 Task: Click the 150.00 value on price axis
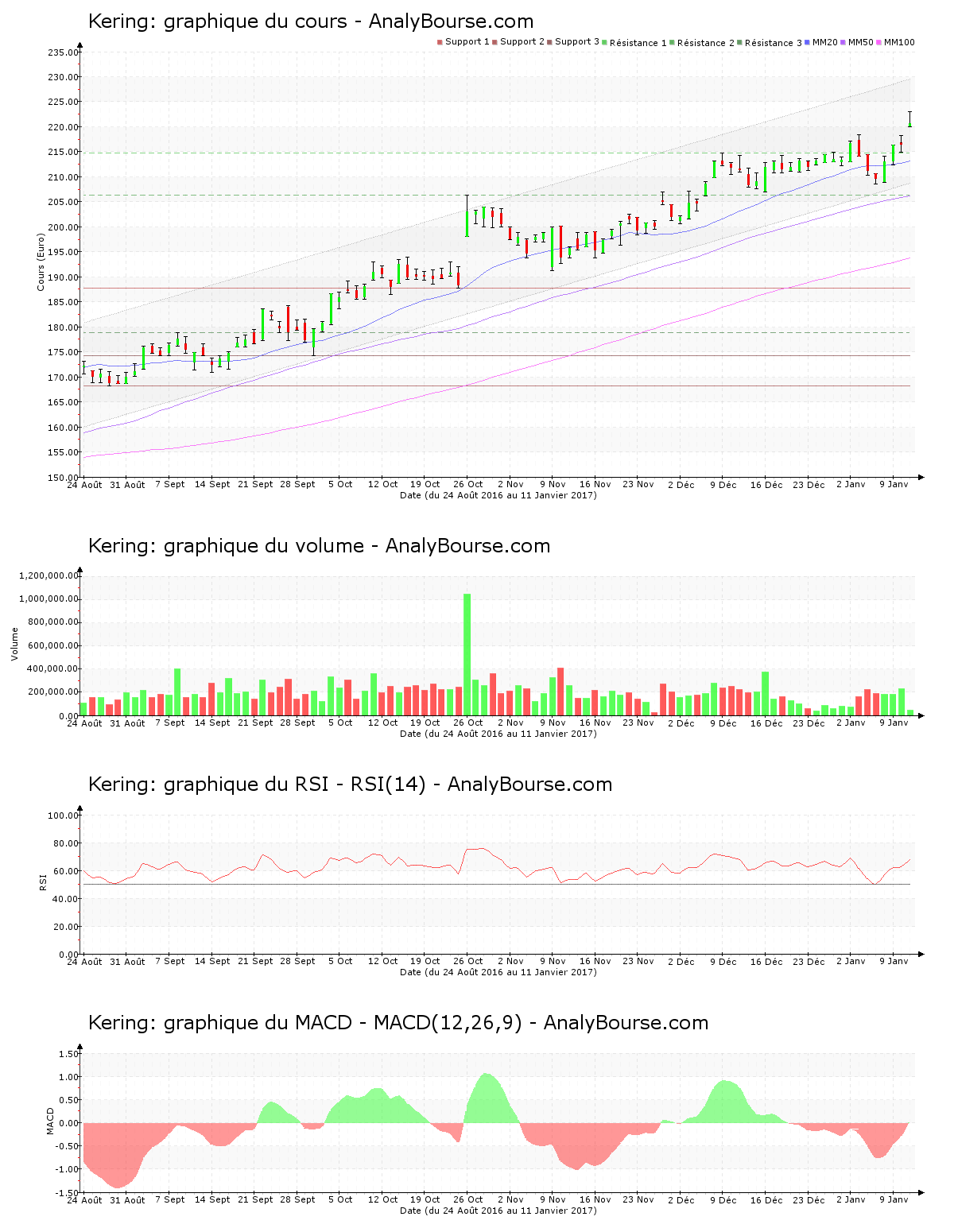[64, 478]
